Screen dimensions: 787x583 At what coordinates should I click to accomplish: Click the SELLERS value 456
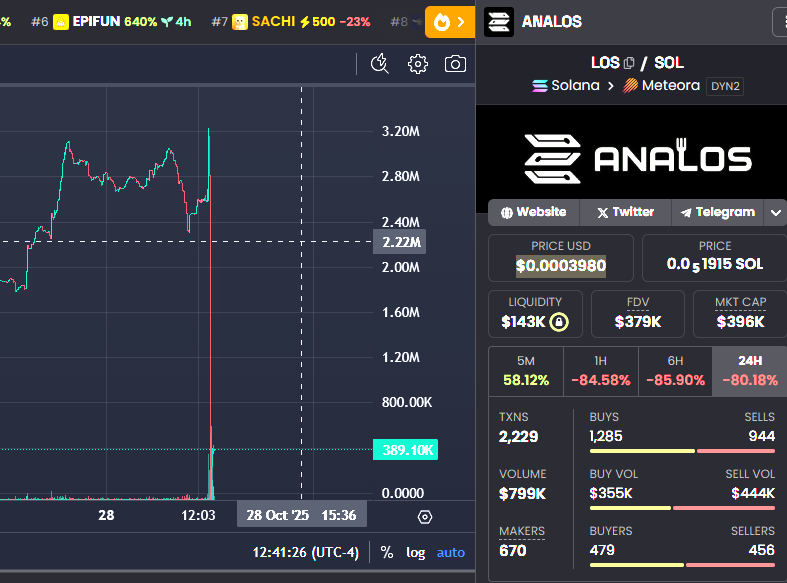coord(761,550)
